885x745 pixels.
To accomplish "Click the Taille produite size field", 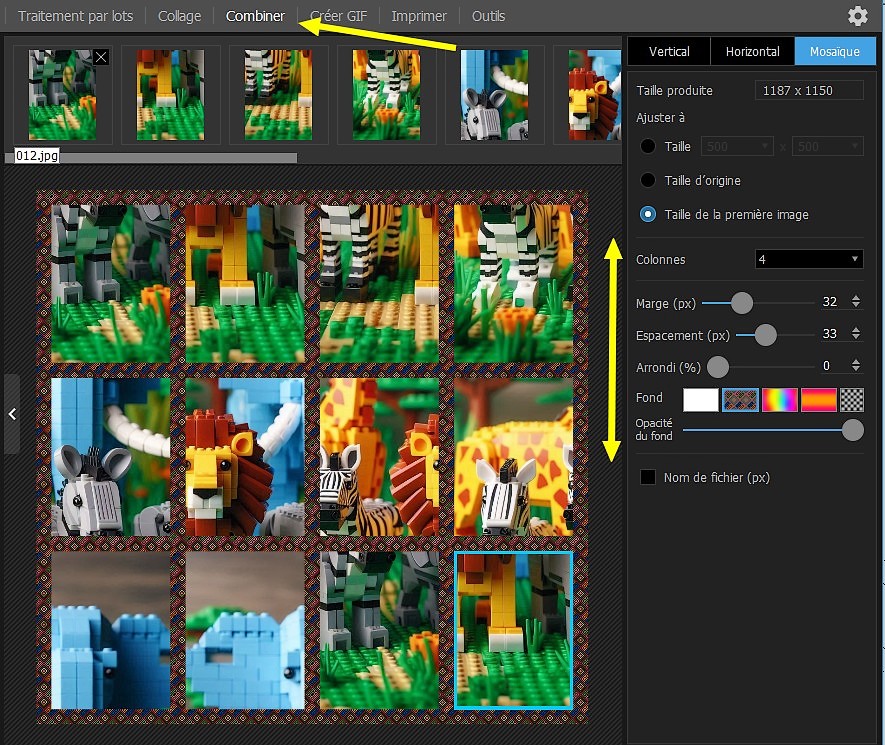I will [x=809, y=90].
